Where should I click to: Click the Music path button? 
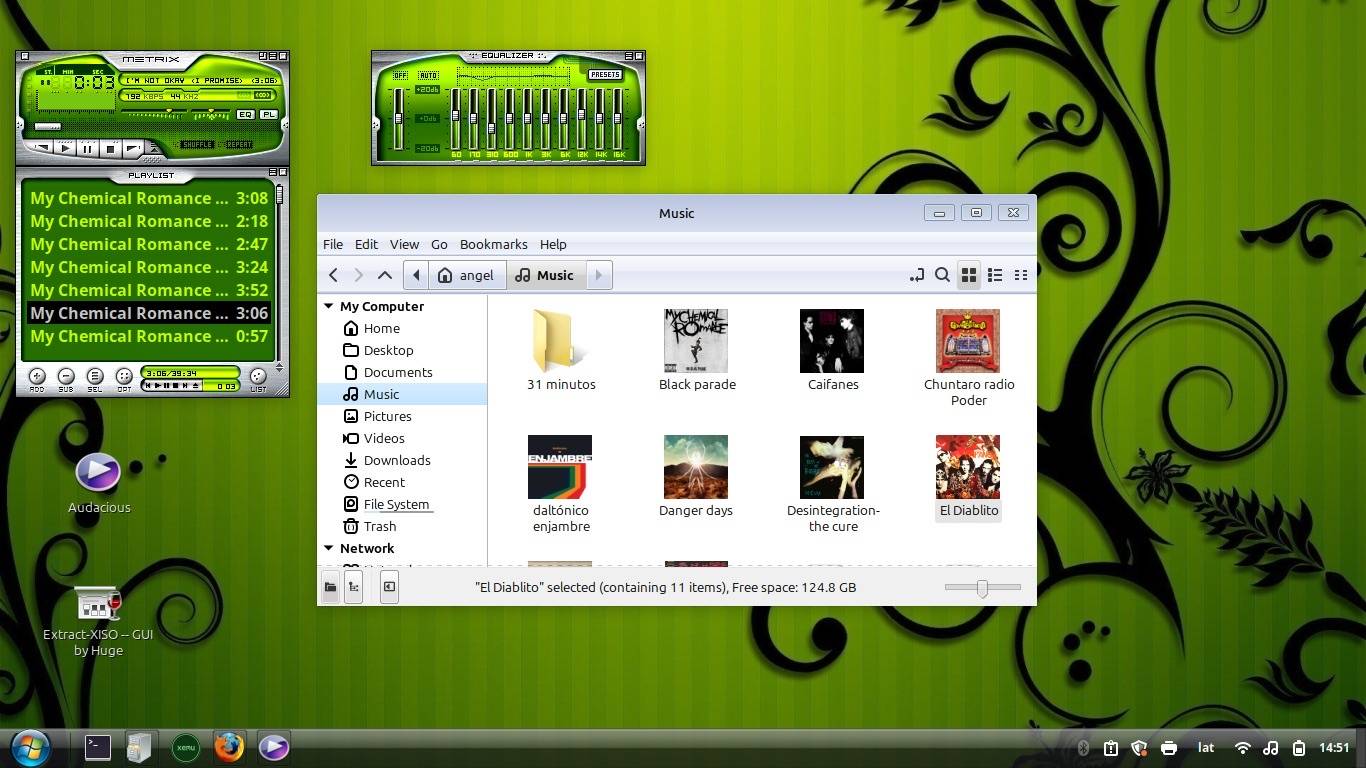coord(546,275)
